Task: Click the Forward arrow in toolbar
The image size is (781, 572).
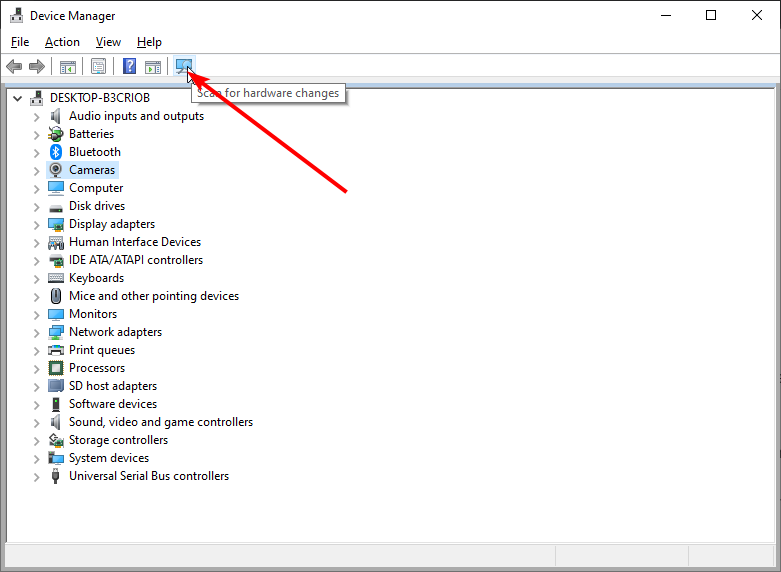Action: pyautogui.click(x=37, y=67)
